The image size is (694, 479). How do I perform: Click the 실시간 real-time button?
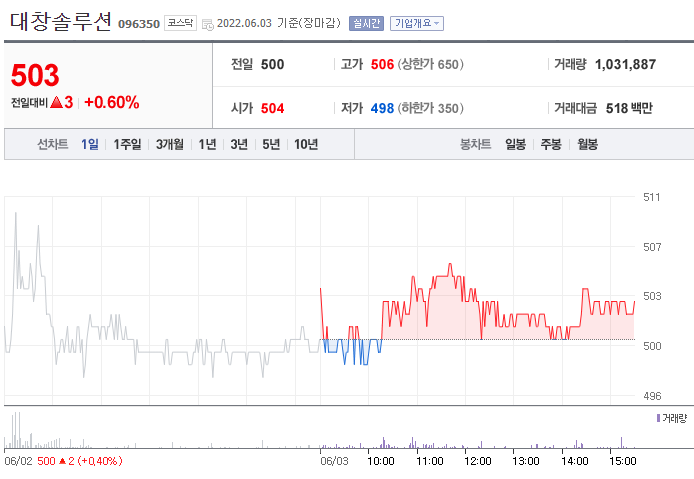click(x=366, y=23)
